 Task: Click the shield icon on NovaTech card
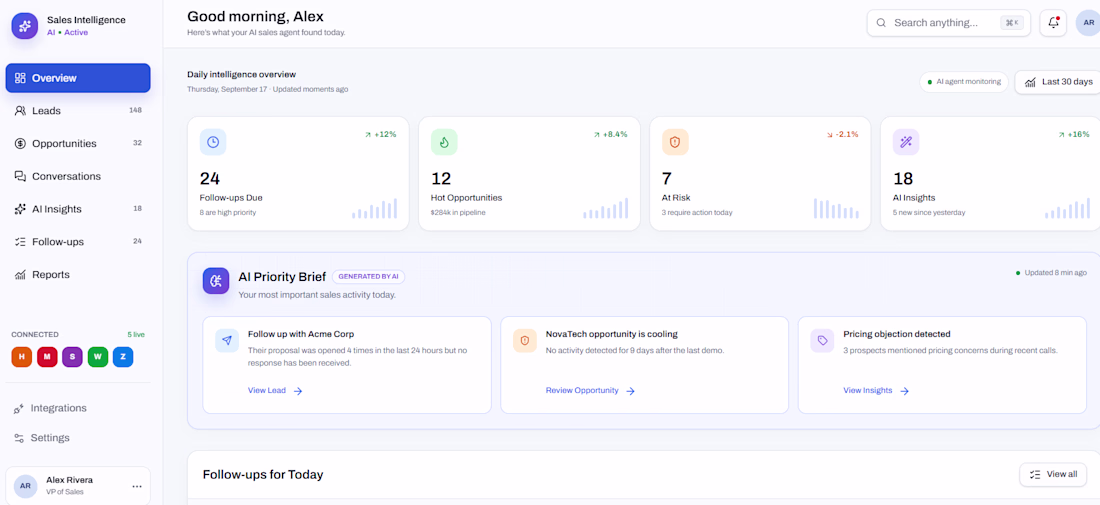coord(525,341)
